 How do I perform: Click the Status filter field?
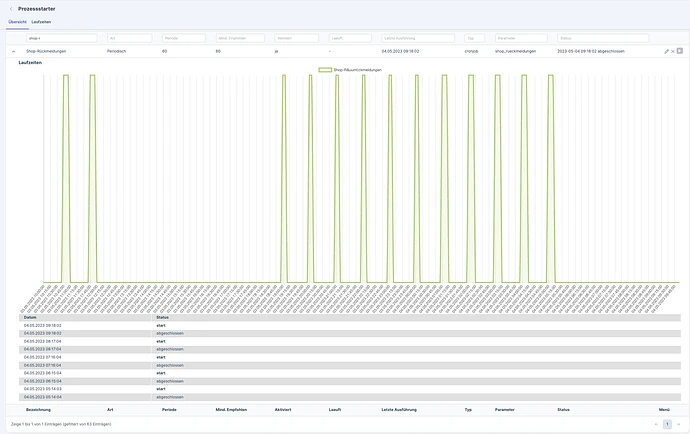coord(603,38)
